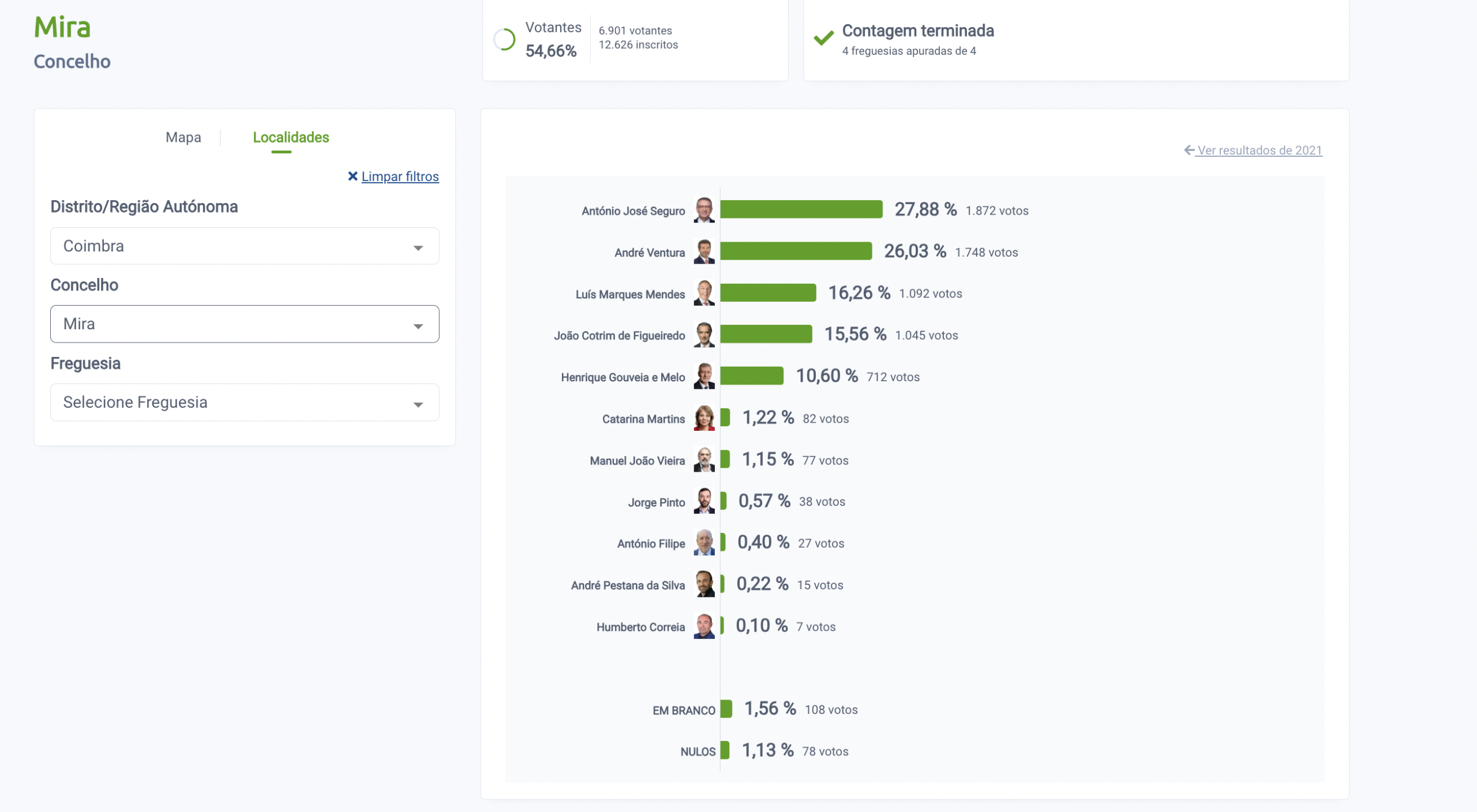Click the Limpar filtros link
Screen dimensions: 1477x812
pos(400,176)
